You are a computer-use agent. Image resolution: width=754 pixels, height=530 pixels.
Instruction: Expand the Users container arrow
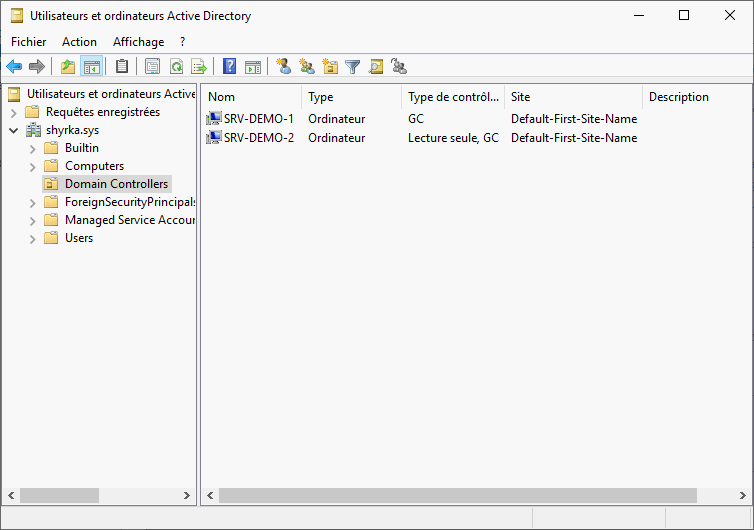click(33, 238)
